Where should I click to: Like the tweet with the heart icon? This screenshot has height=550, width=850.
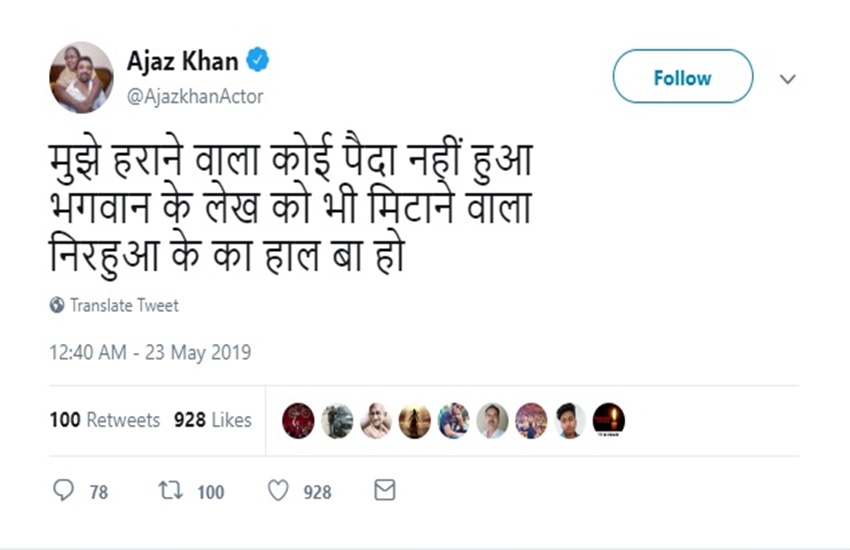coord(277,491)
